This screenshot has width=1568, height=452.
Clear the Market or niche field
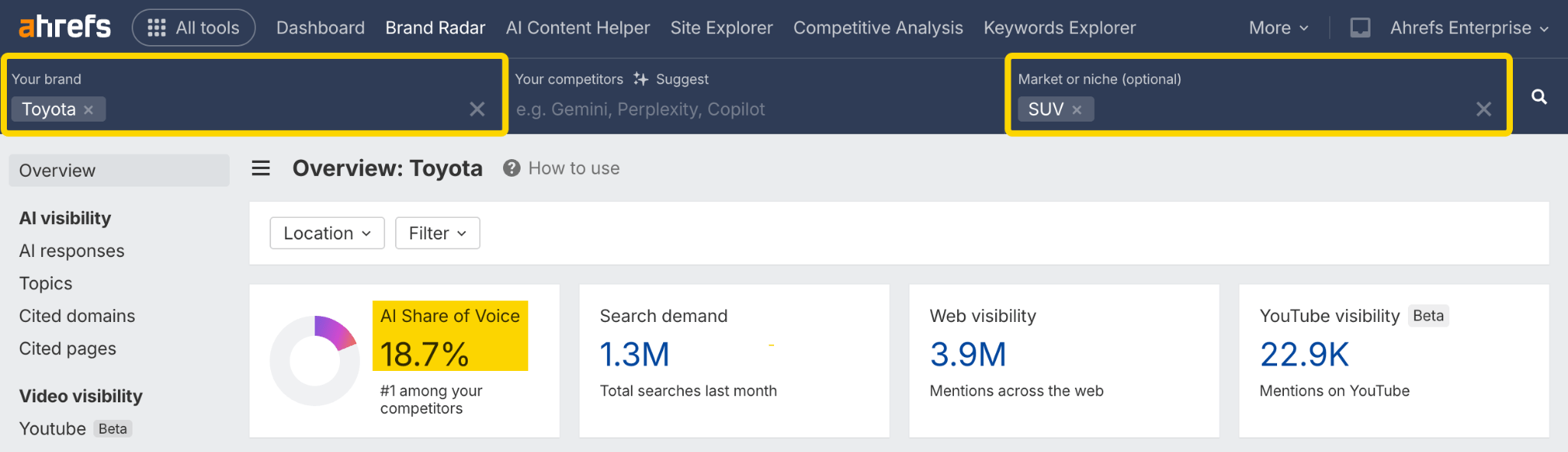point(1483,109)
